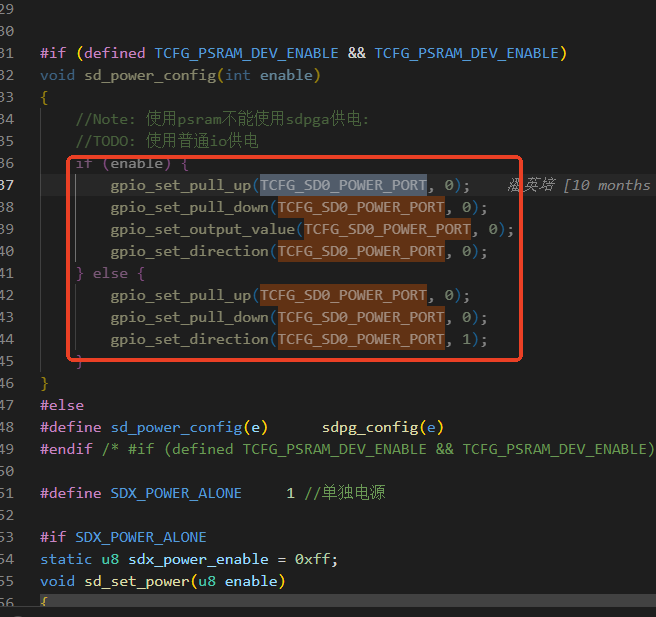The width and height of the screenshot is (656, 617).
Task: Click the sdx_power_enable variable declaration
Action: coord(198,559)
